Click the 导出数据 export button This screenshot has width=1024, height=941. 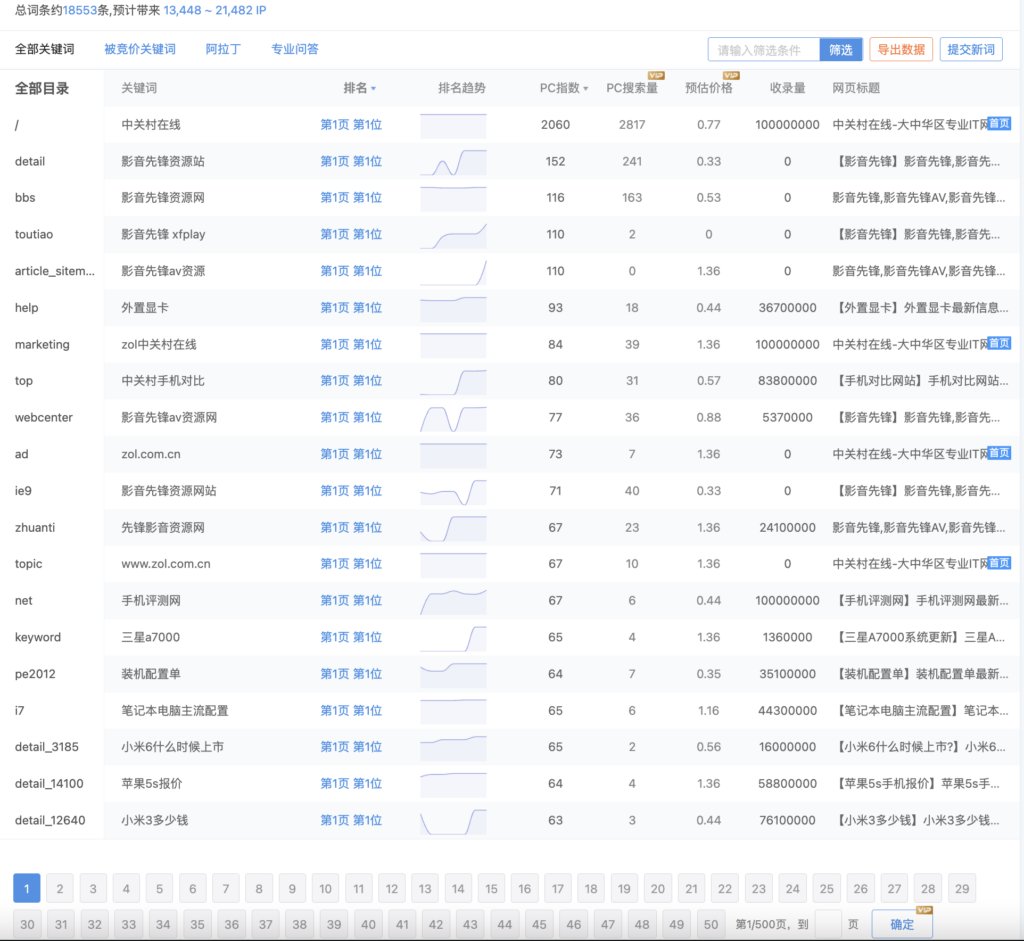[901, 50]
